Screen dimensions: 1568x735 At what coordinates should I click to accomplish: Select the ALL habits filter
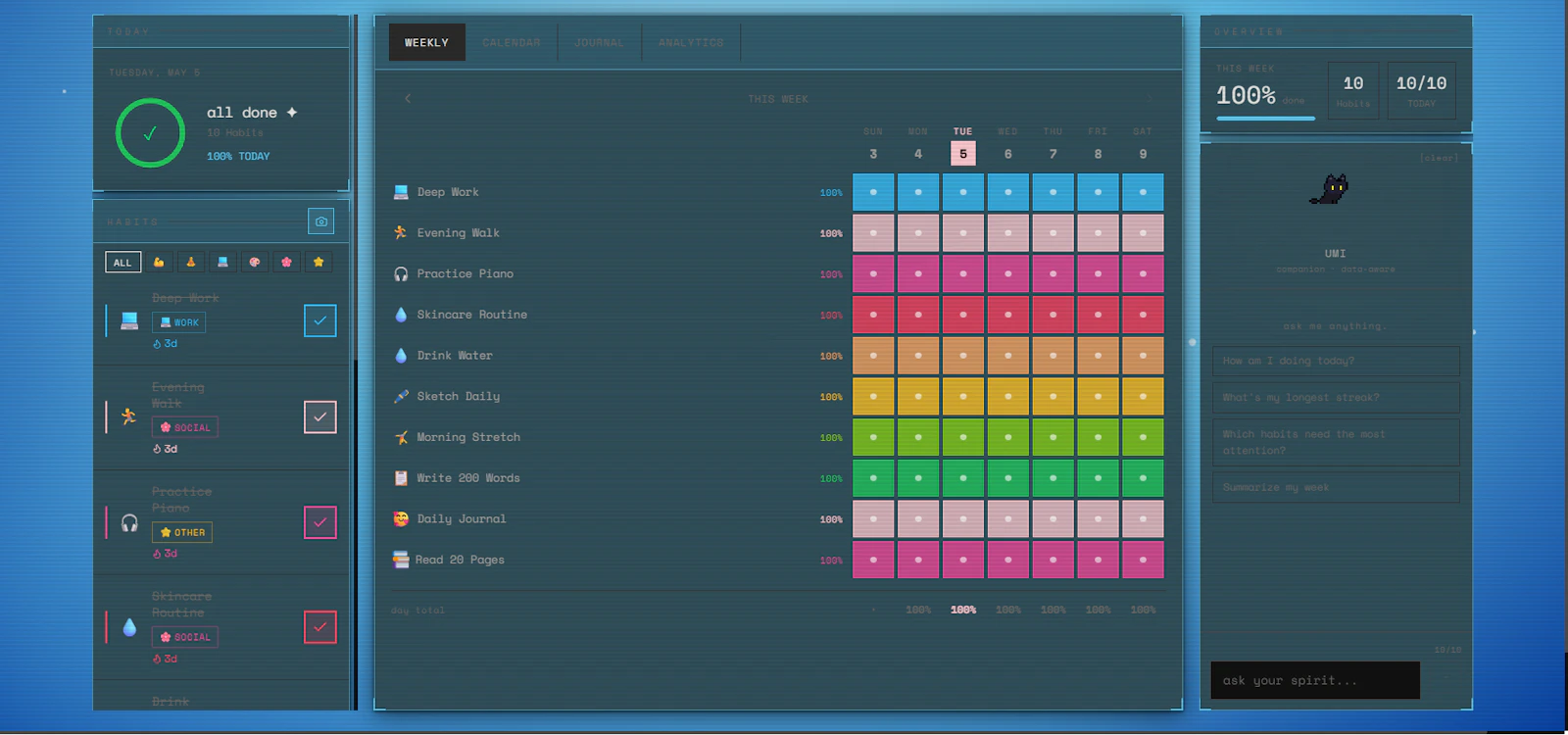pos(122,262)
